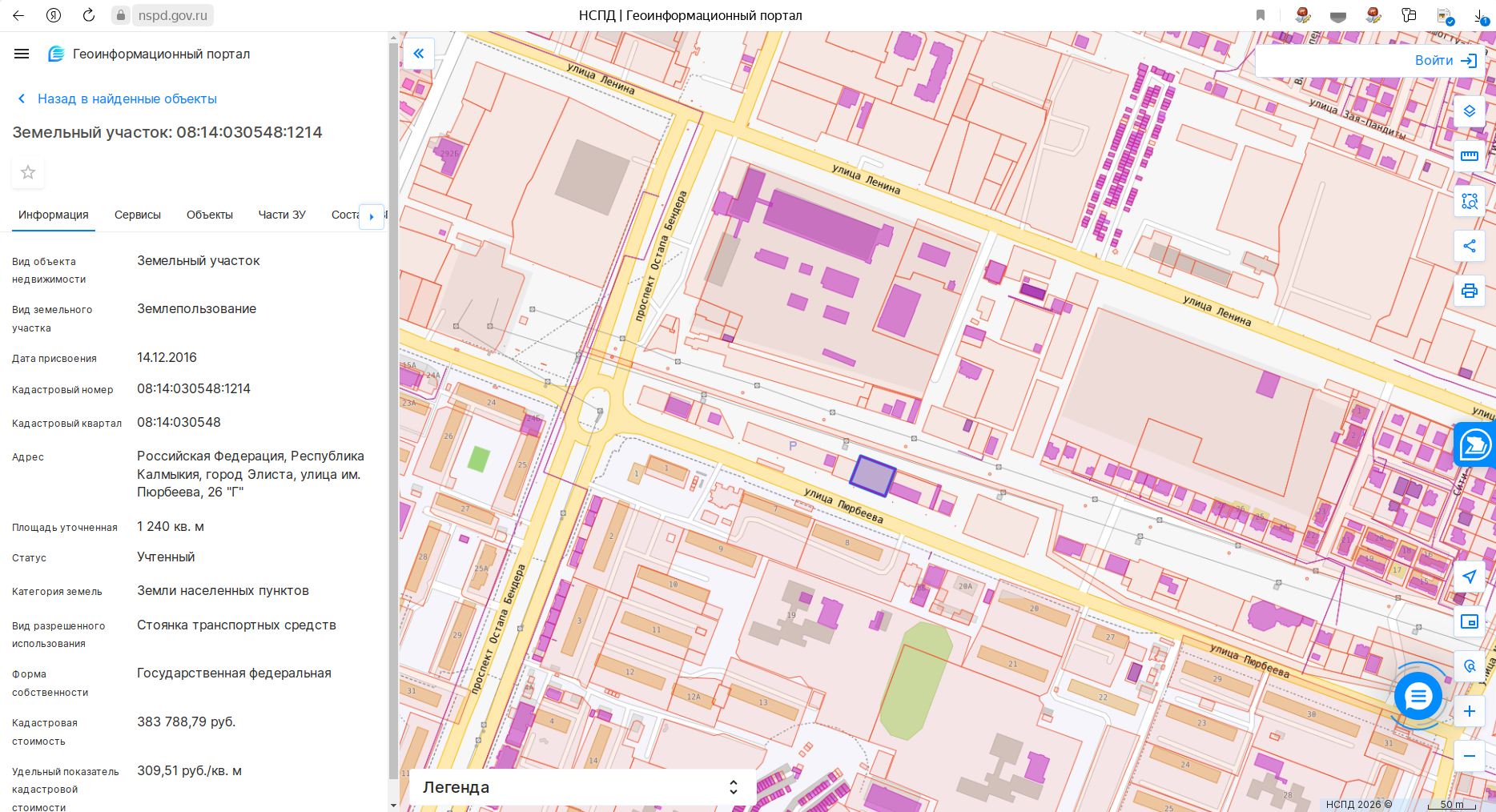Reload the page in browser toolbar

(x=89, y=15)
